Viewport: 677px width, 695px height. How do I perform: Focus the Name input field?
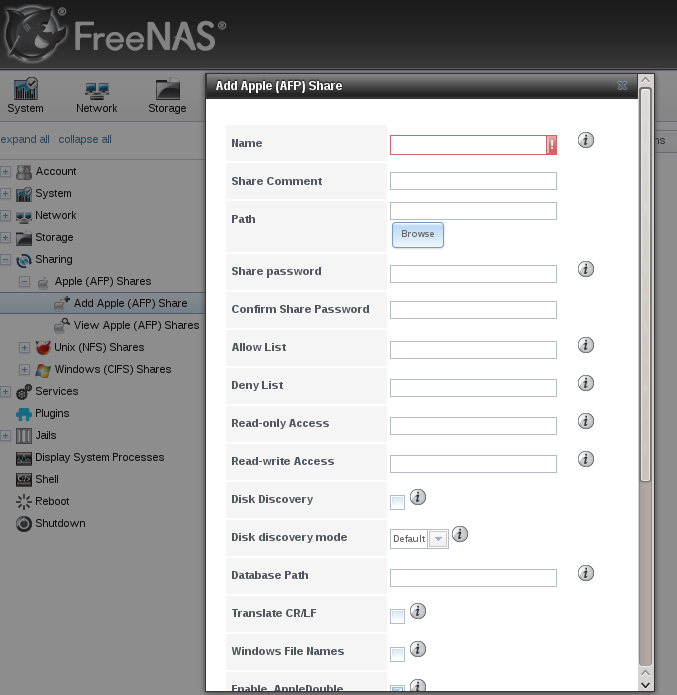coord(468,145)
